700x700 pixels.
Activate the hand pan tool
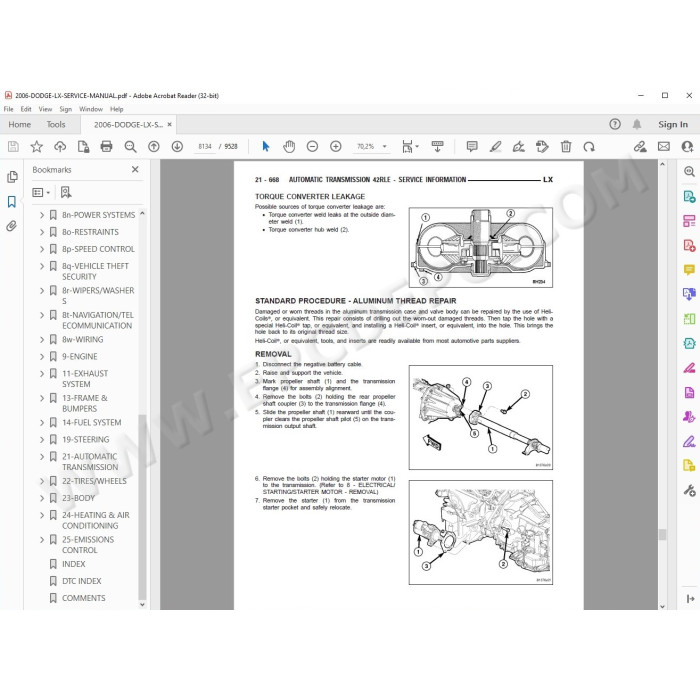[289, 146]
